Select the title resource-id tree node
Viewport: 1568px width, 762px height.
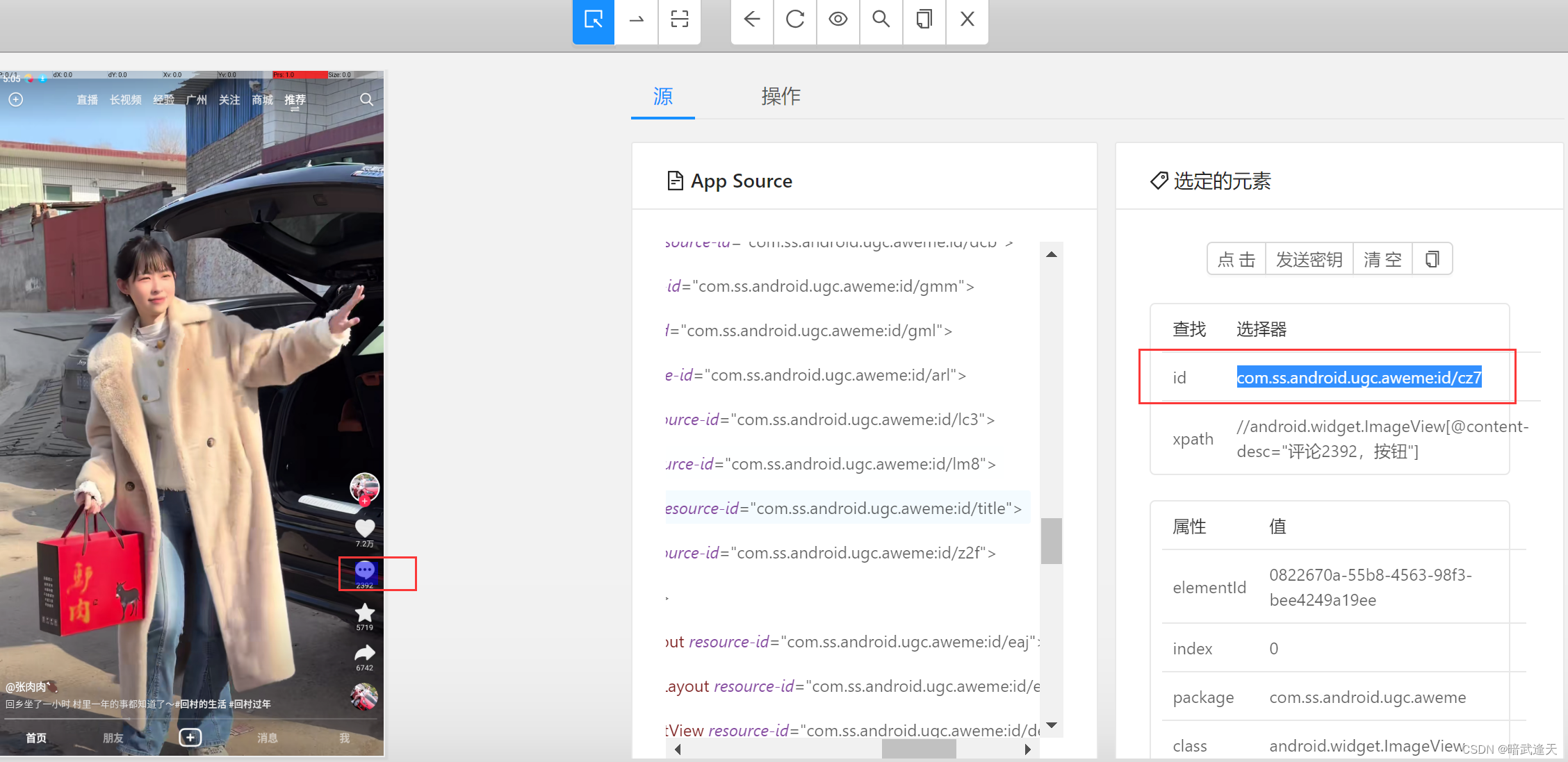point(843,508)
